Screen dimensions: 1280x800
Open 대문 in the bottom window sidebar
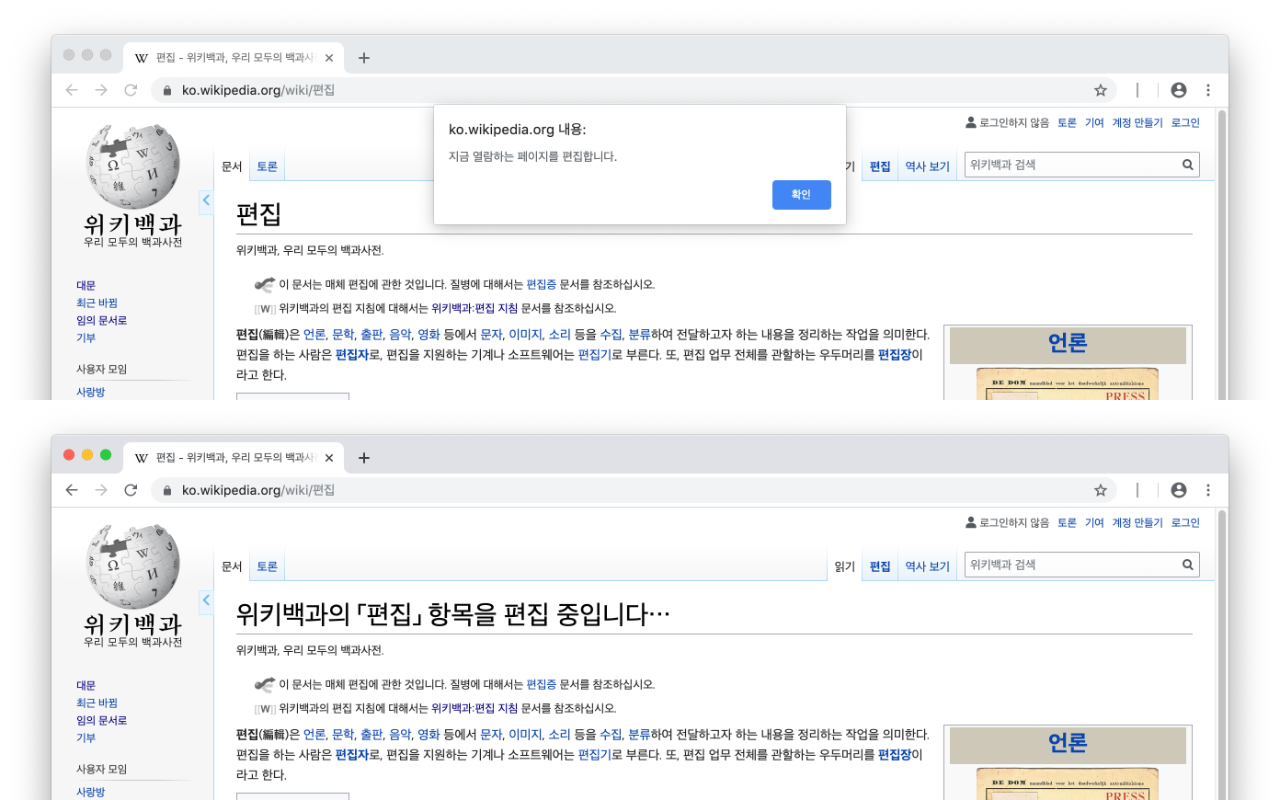(x=86, y=686)
